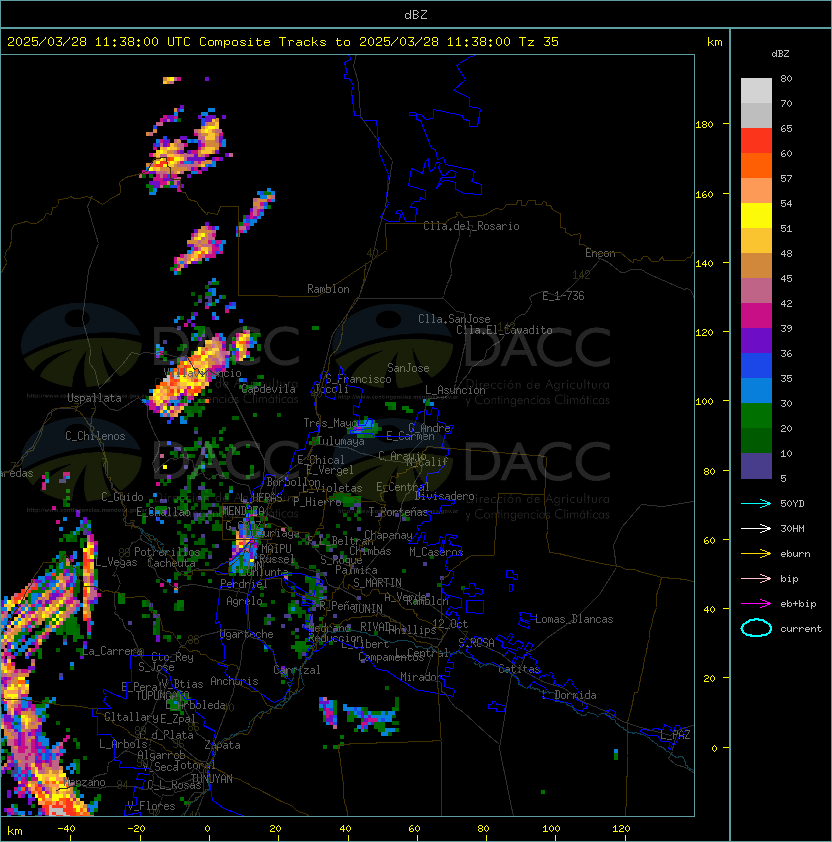832x842 pixels.
Task: Click the 'Catitas' label on the map
Action: (x=519, y=669)
